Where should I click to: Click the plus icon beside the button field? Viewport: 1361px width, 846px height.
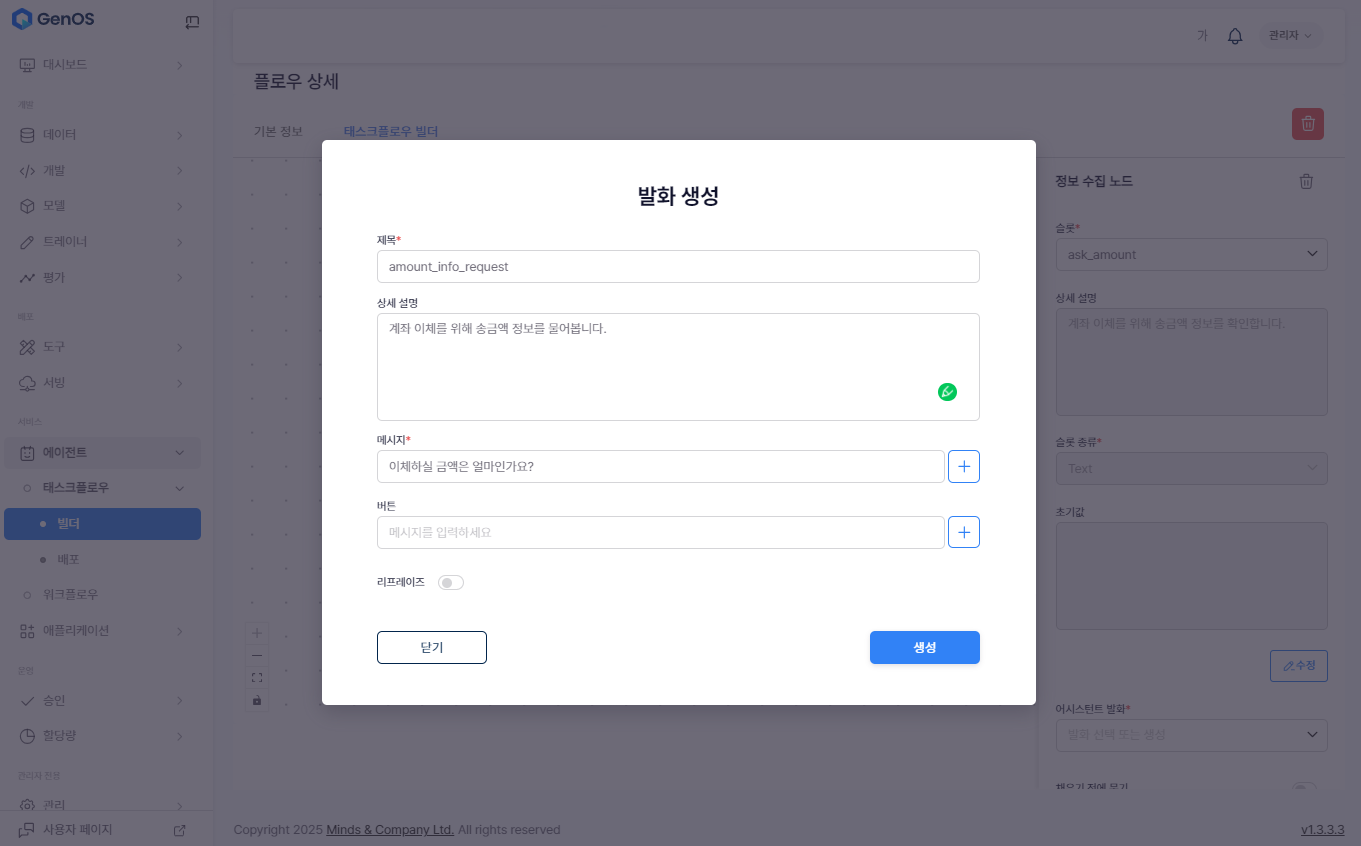pyautogui.click(x=963, y=532)
